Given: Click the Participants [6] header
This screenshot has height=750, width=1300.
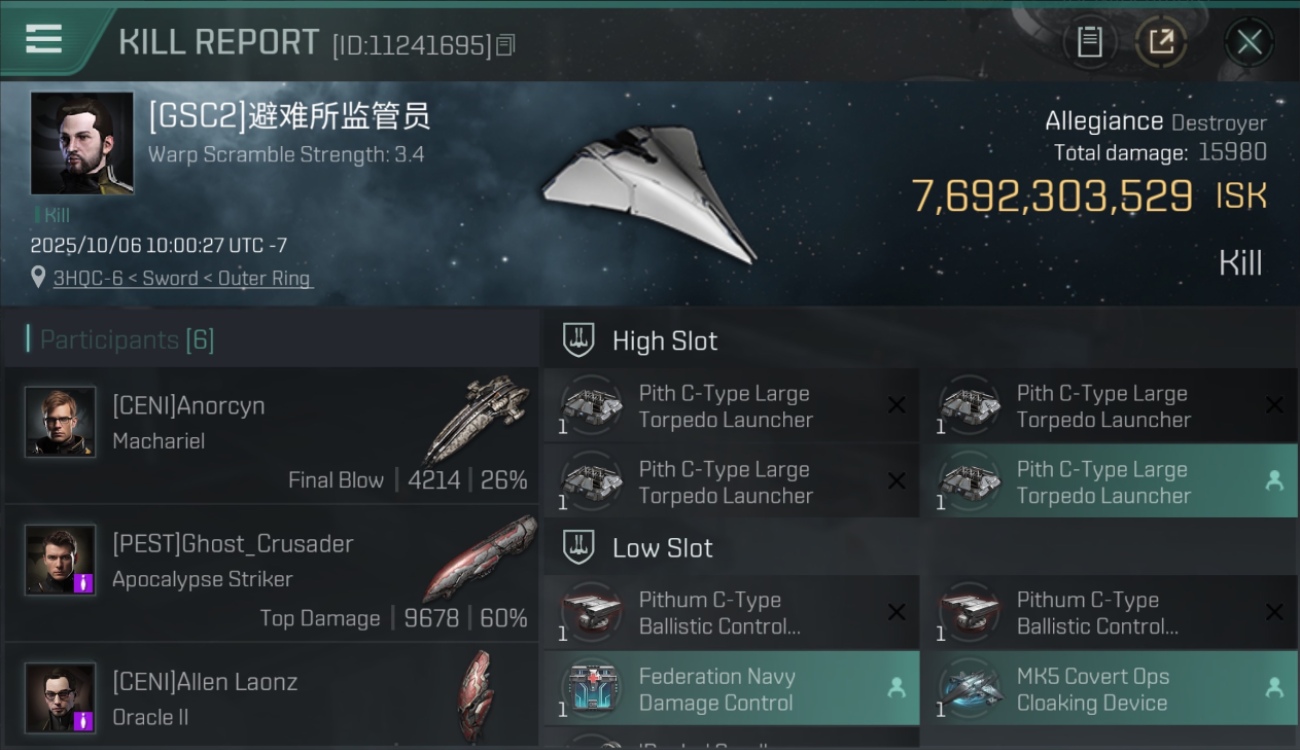Looking at the screenshot, I should (127, 340).
